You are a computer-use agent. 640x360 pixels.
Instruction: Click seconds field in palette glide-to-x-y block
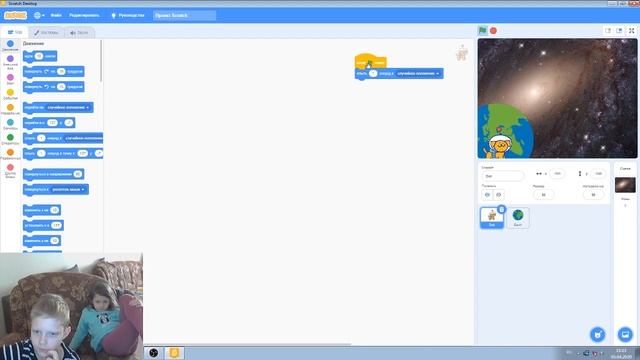coord(41,153)
